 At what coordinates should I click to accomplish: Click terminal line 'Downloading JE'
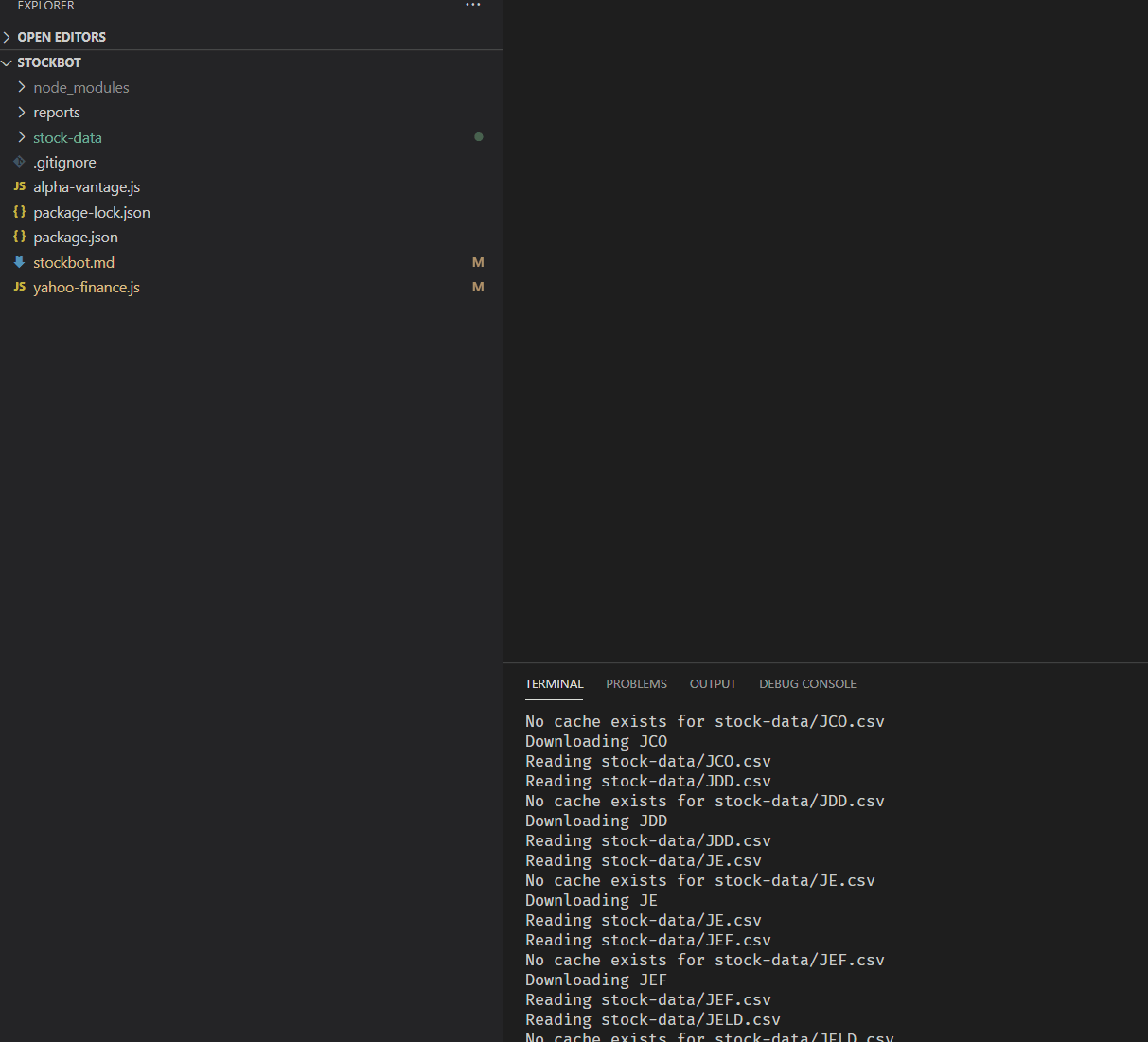(x=592, y=900)
